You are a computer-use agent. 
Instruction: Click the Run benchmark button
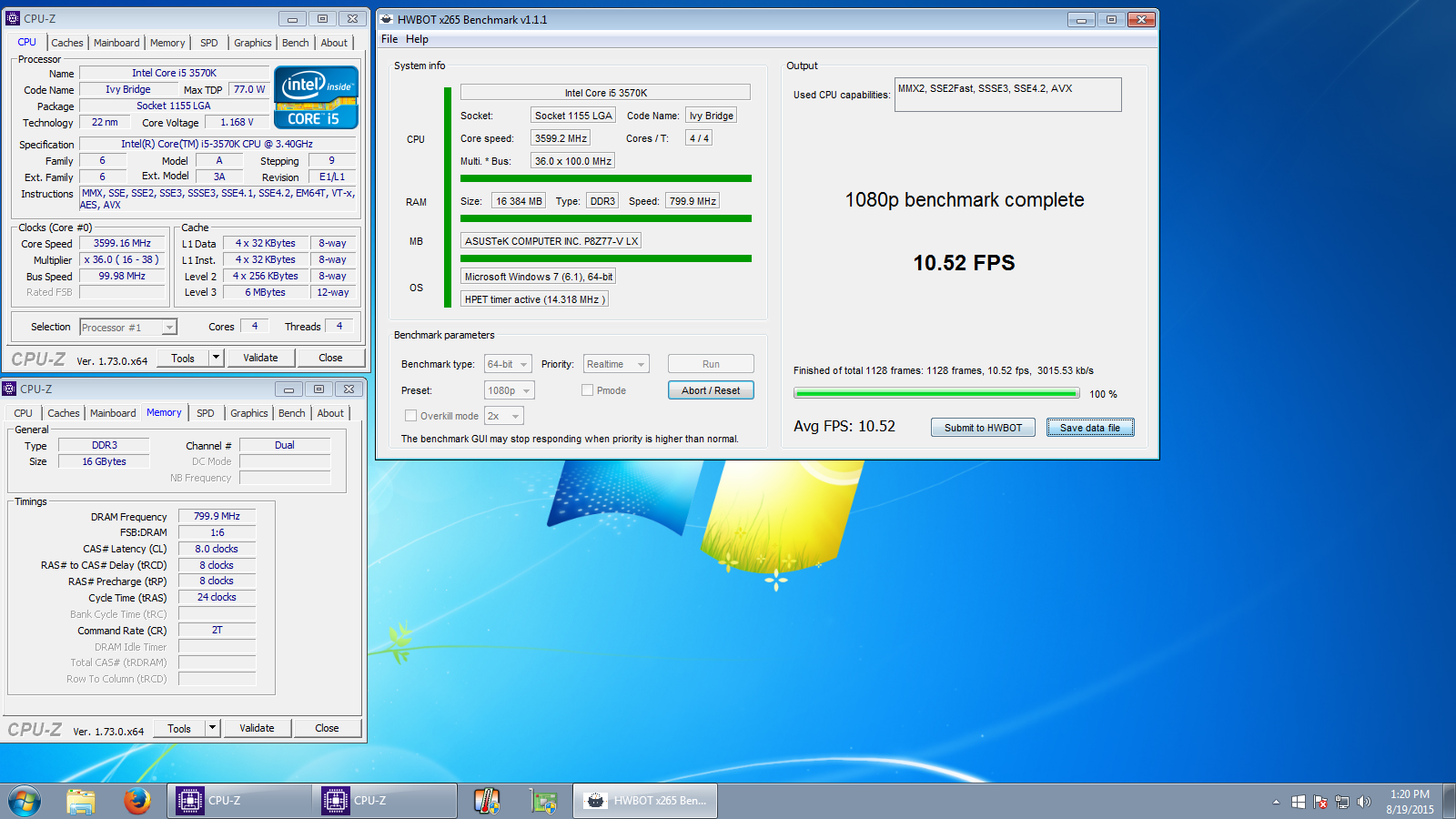[711, 364]
